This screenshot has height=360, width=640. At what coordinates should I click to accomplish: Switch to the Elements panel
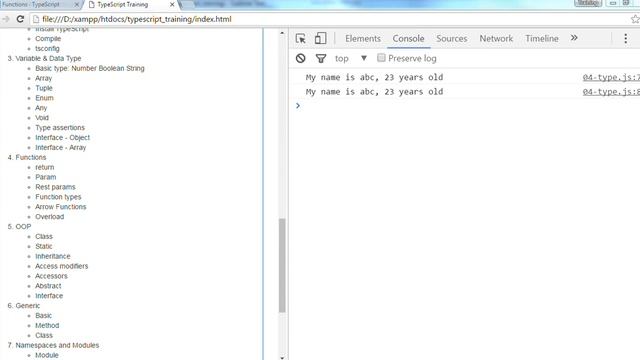(x=363, y=38)
